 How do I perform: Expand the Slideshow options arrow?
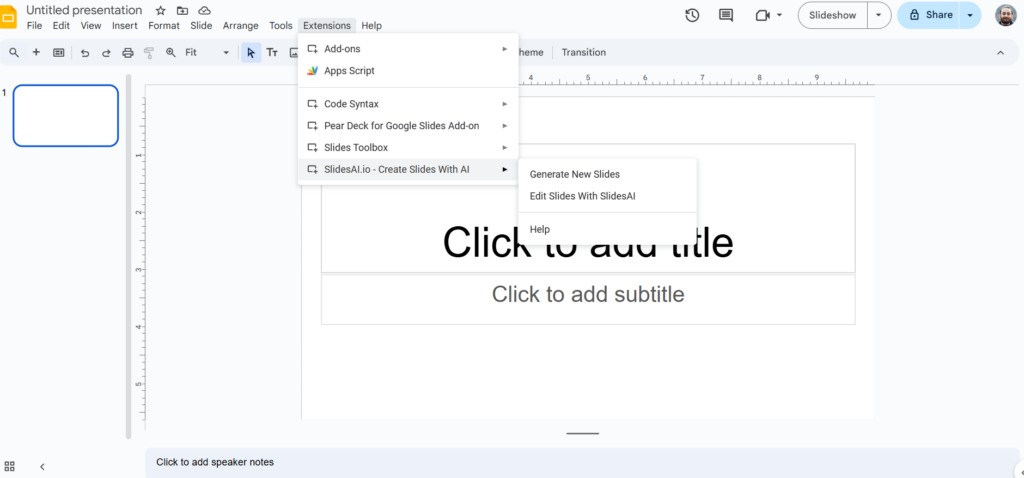[879, 15]
